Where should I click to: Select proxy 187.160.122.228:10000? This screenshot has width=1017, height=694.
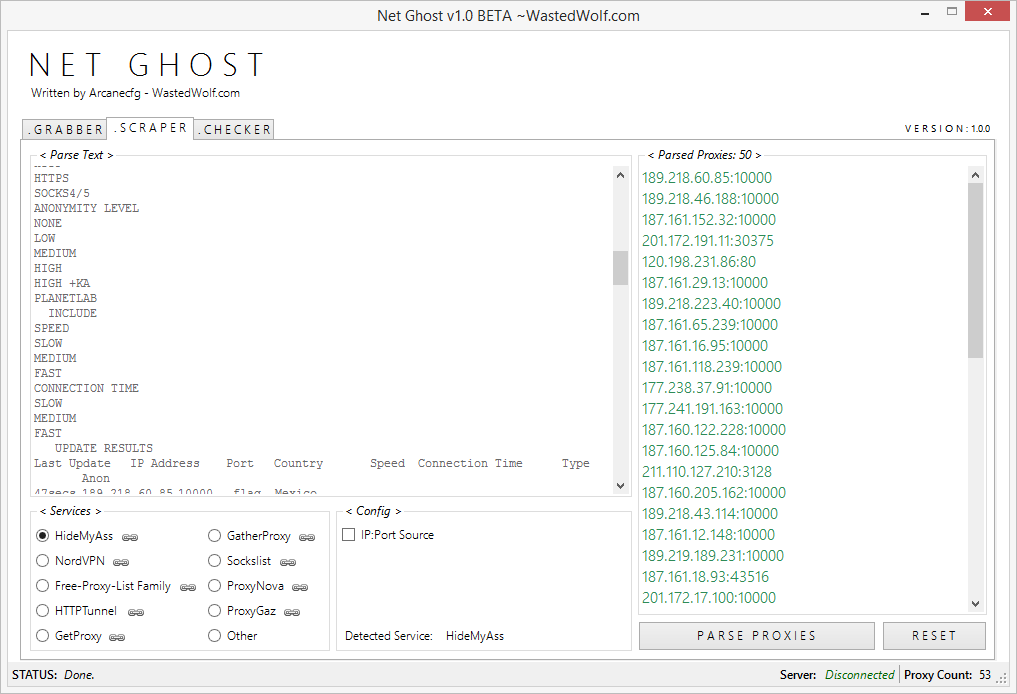714,429
